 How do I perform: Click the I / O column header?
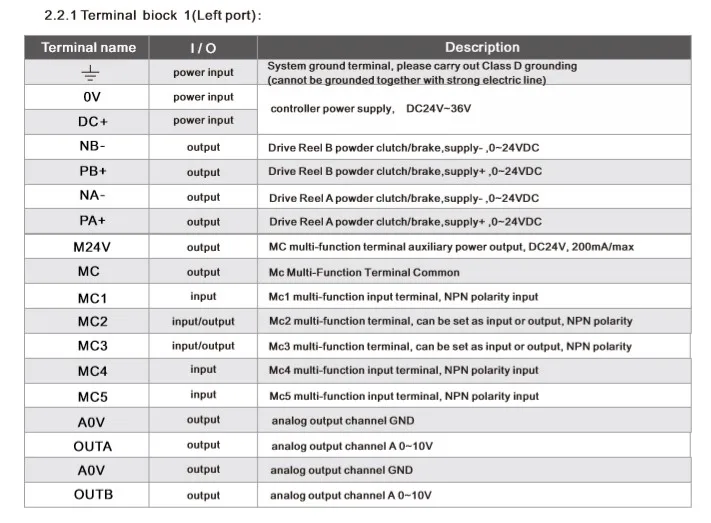[203, 48]
